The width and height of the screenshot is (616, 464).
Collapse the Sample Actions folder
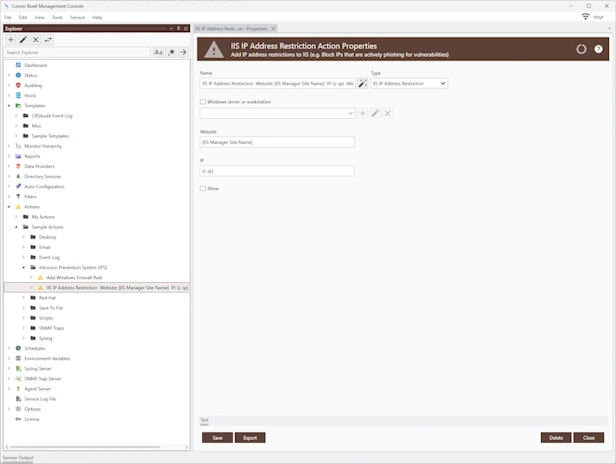coord(16,227)
